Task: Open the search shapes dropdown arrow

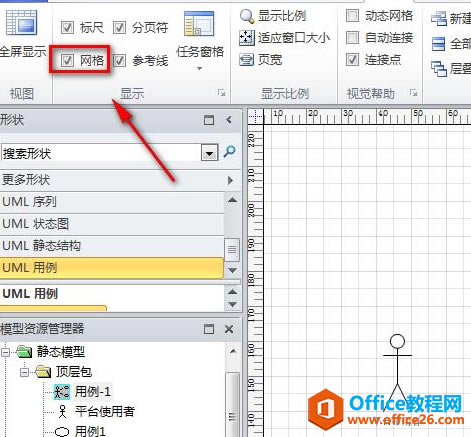Action: tap(209, 153)
